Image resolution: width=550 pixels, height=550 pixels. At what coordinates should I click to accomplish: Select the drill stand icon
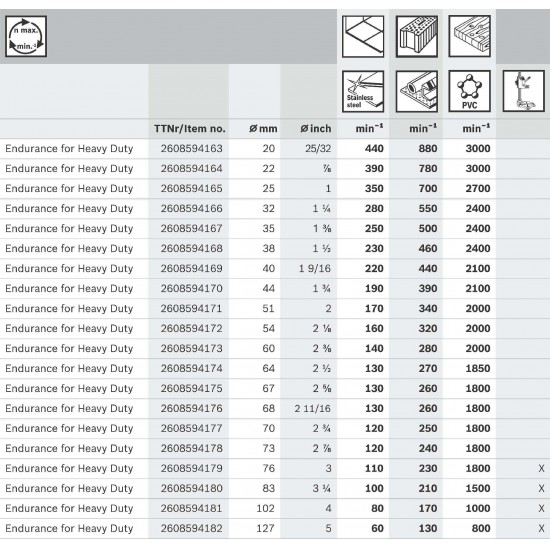(523, 91)
